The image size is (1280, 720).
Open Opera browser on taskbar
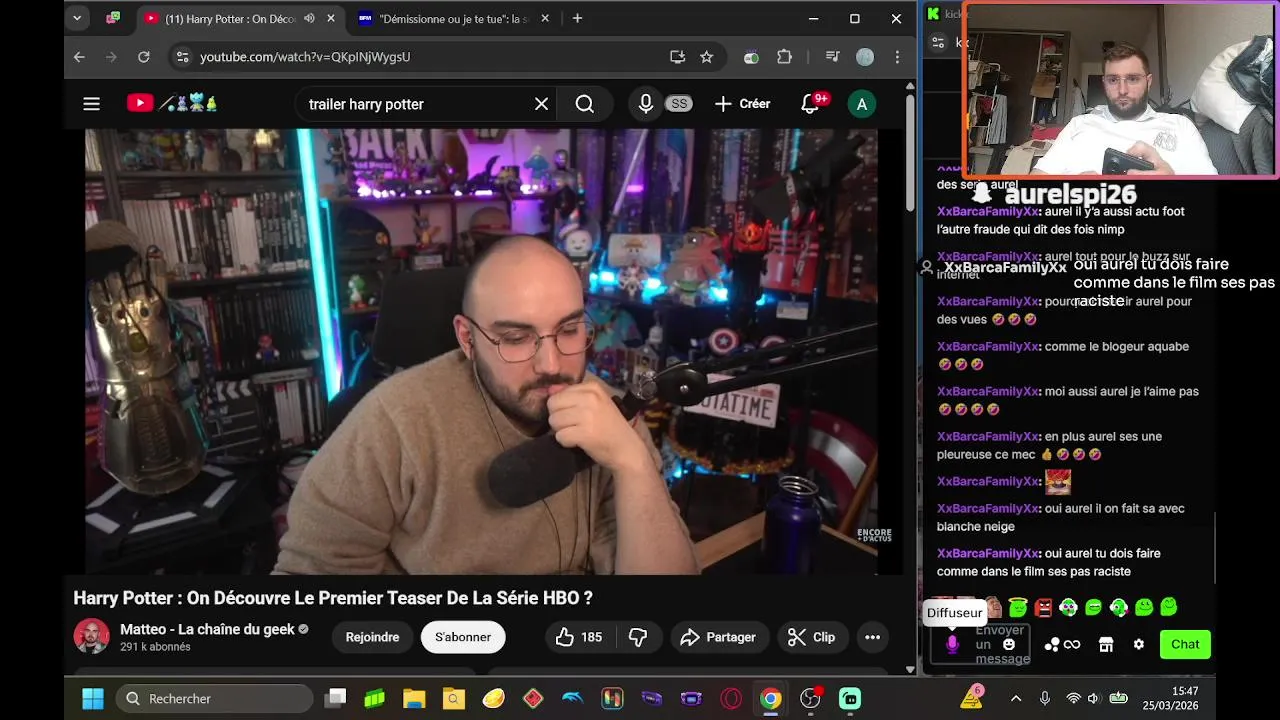click(x=731, y=698)
